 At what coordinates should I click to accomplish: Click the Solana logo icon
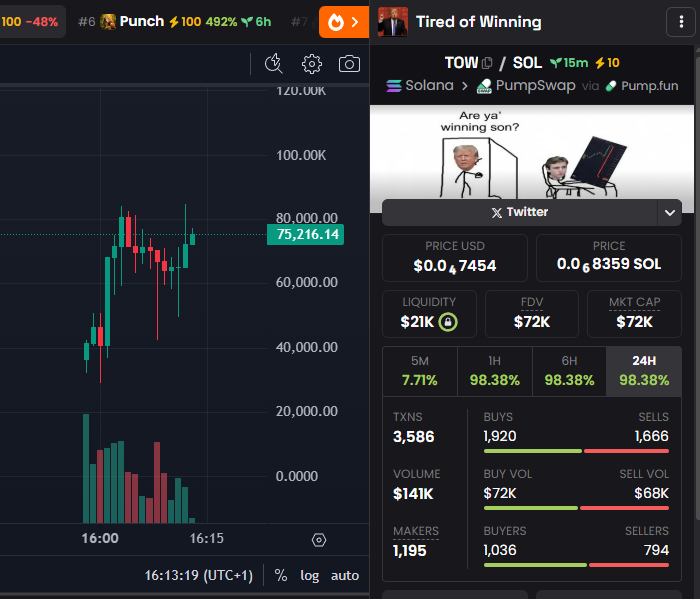[x=394, y=86]
